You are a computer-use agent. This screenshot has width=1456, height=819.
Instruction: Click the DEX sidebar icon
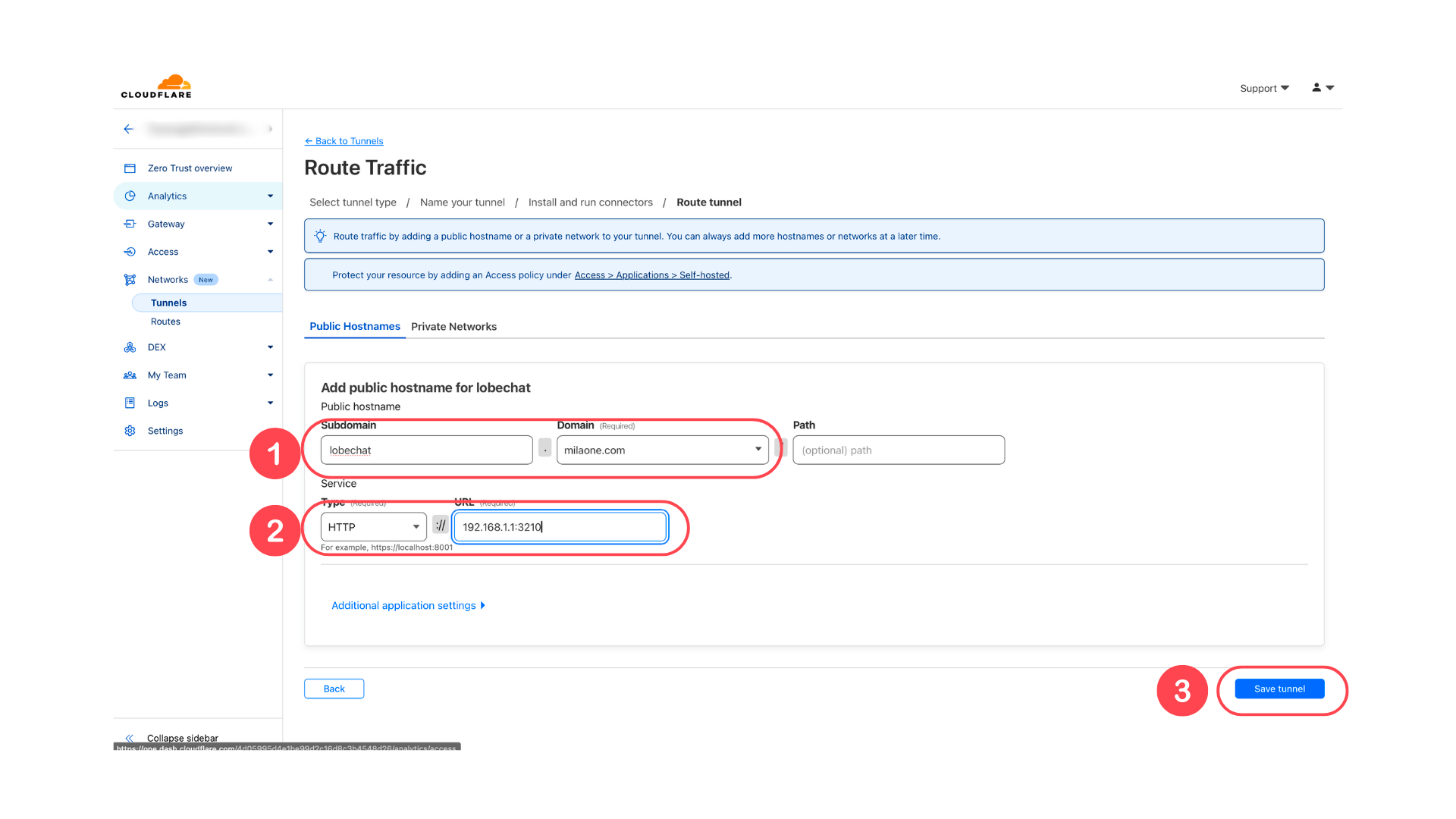coord(130,347)
